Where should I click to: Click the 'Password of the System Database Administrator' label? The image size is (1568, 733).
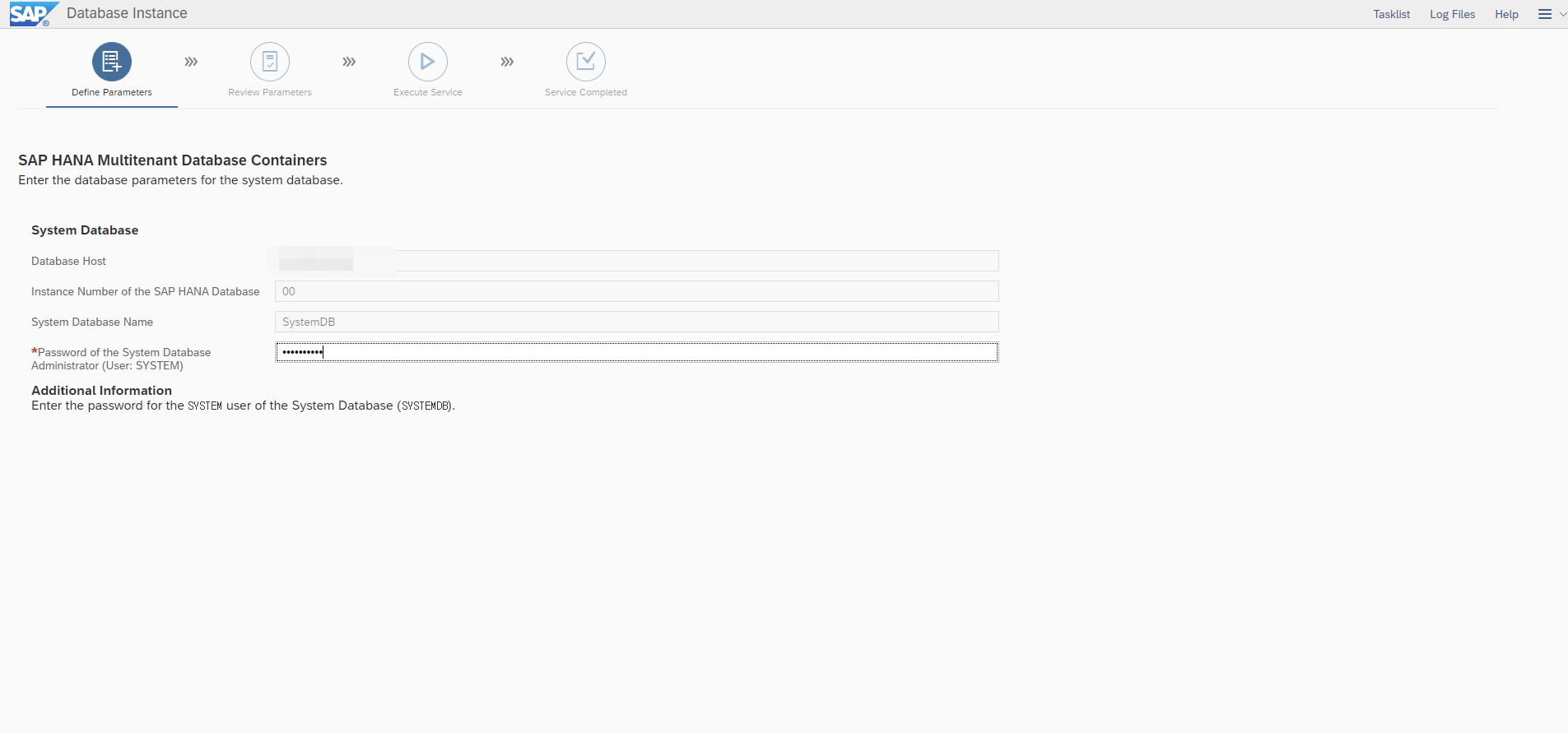121,359
